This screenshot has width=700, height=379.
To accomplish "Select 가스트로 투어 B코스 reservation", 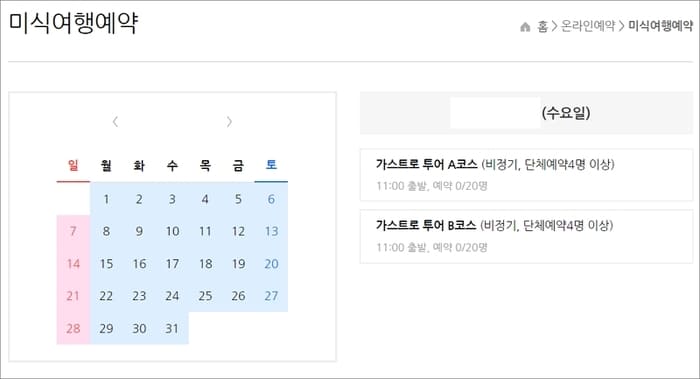I will click(x=526, y=237).
